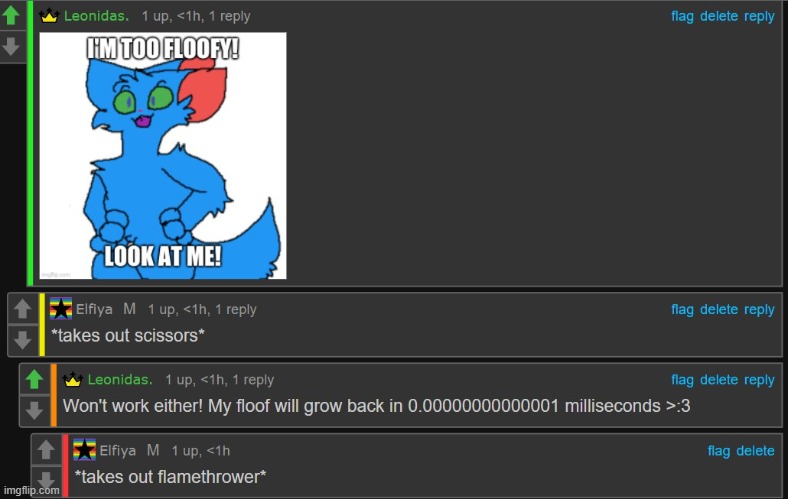Click Elfiya's rainbow star avatar on scissors comment
The width and height of the screenshot is (788, 499).
tap(61, 309)
